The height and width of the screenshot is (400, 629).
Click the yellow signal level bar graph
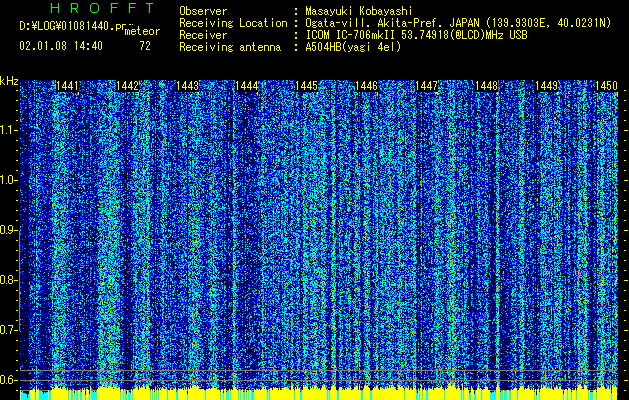(x=319, y=394)
